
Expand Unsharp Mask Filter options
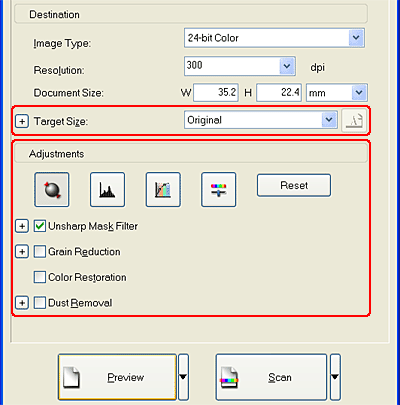(x=22, y=226)
